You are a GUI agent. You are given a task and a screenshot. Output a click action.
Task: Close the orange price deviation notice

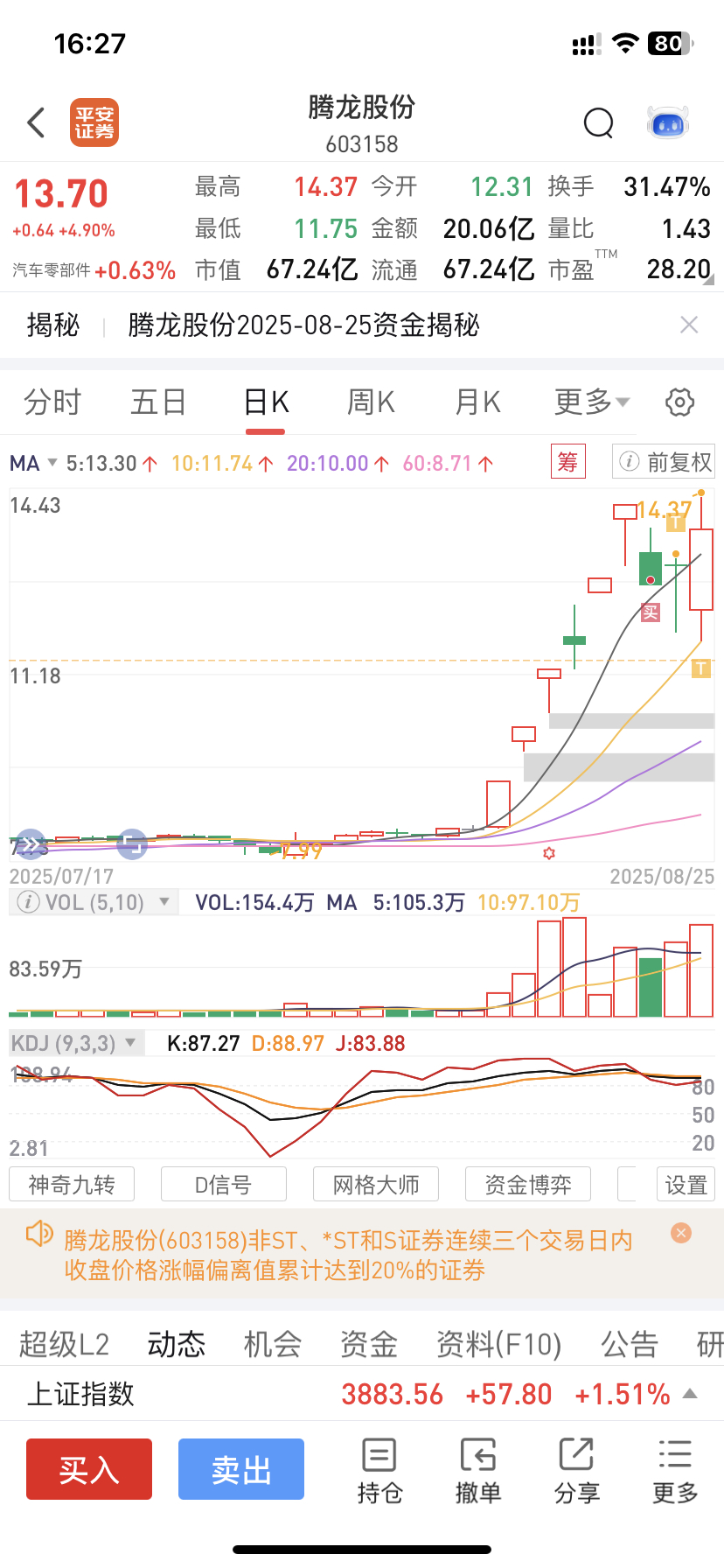681,1233
